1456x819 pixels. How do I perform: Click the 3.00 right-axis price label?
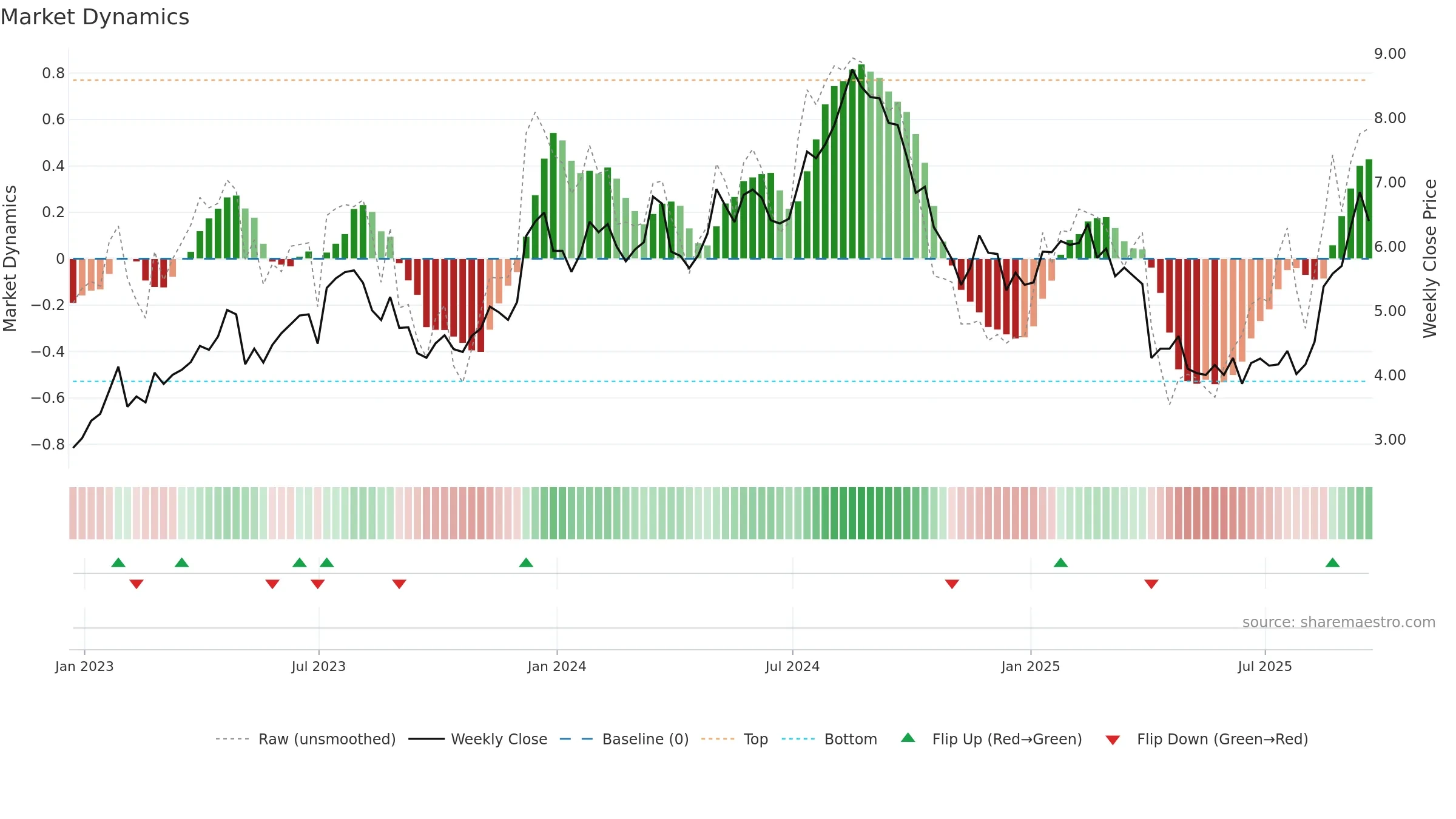pyautogui.click(x=1390, y=439)
